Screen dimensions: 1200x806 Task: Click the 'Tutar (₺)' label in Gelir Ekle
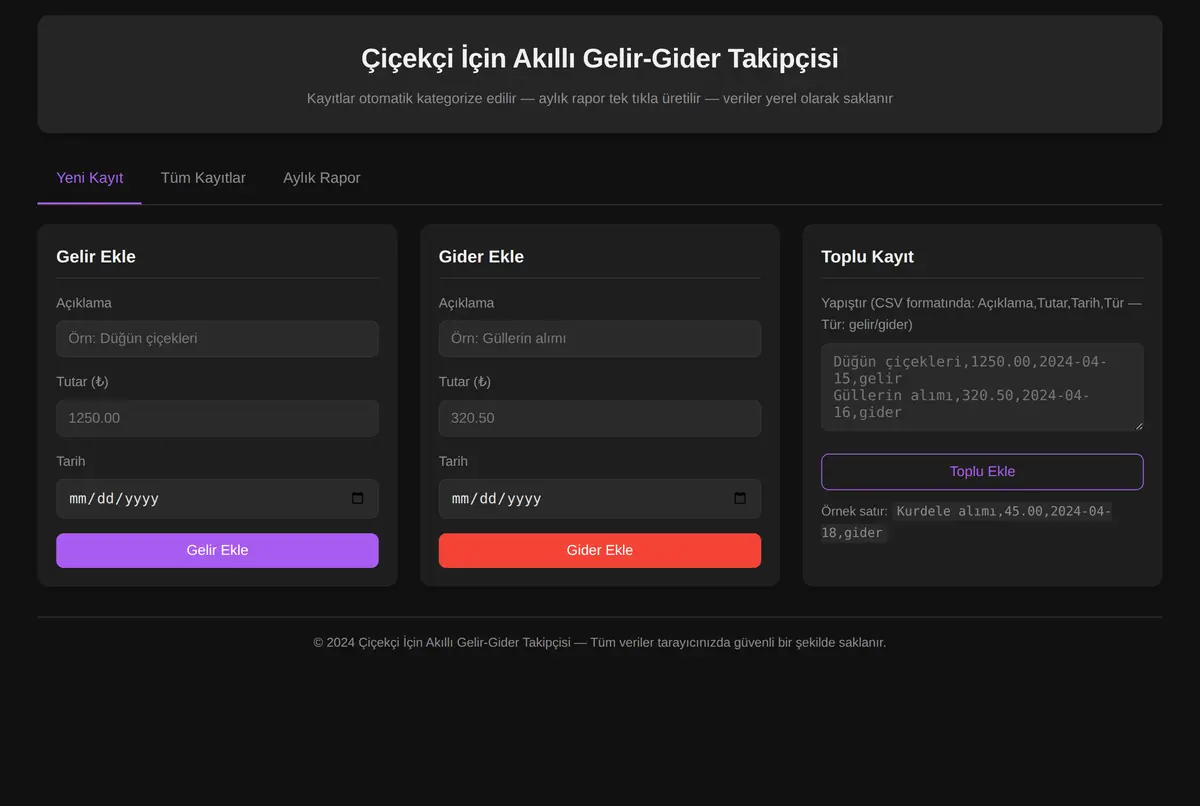pyautogui.click(x=82, y=382)
